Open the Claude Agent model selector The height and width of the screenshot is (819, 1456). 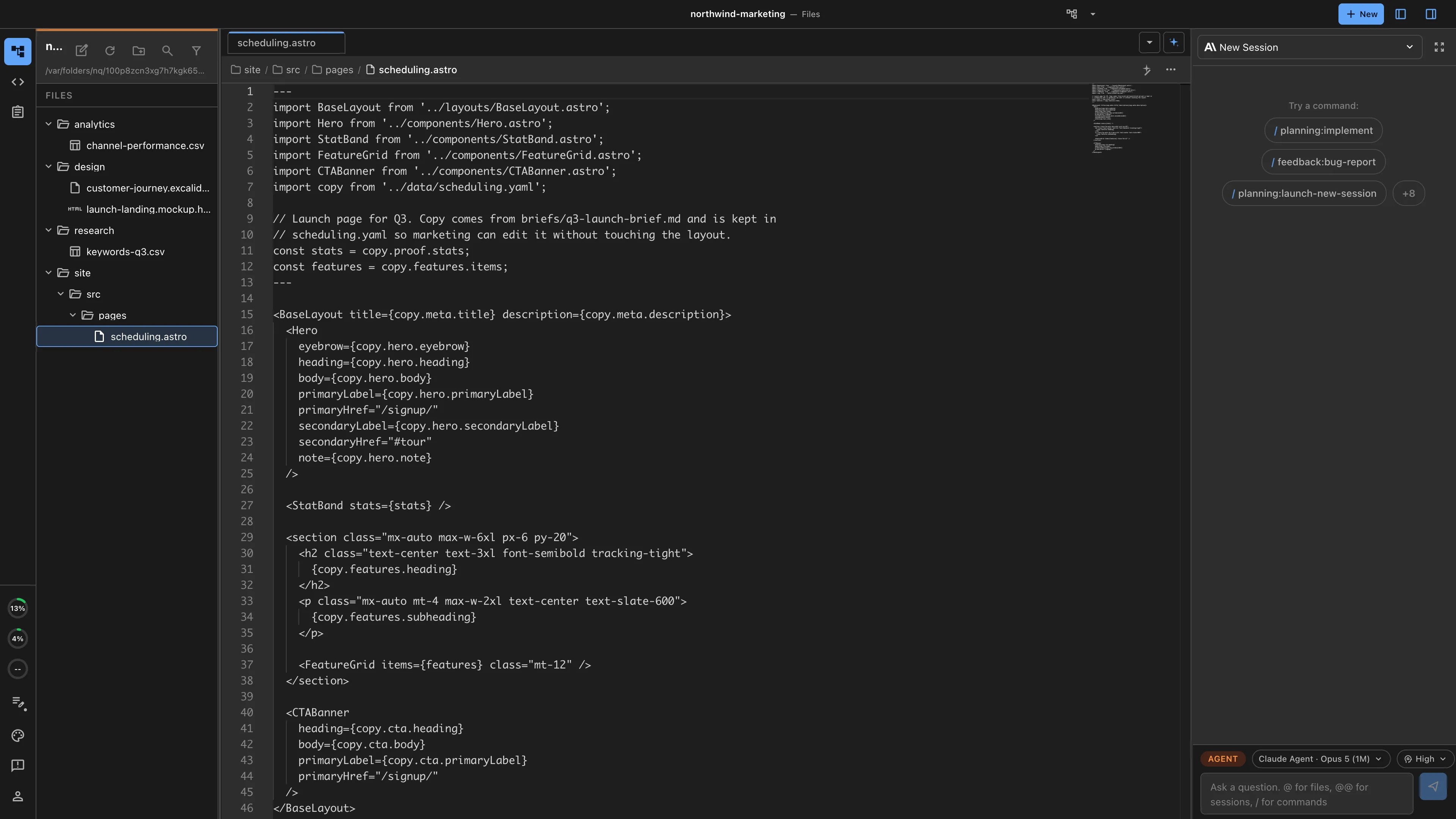pyautogui.click(x=1320, y=758)
